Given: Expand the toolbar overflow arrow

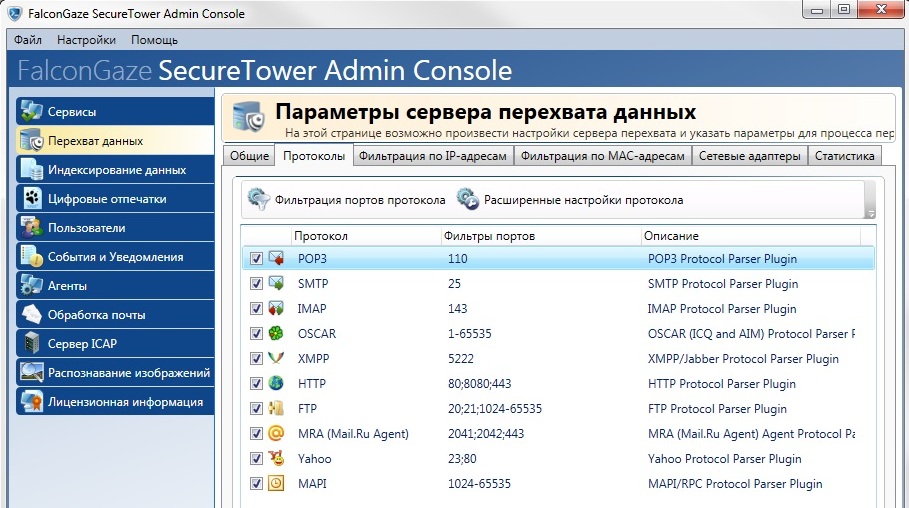Looking at the screenshot, I should click(870, 214).
